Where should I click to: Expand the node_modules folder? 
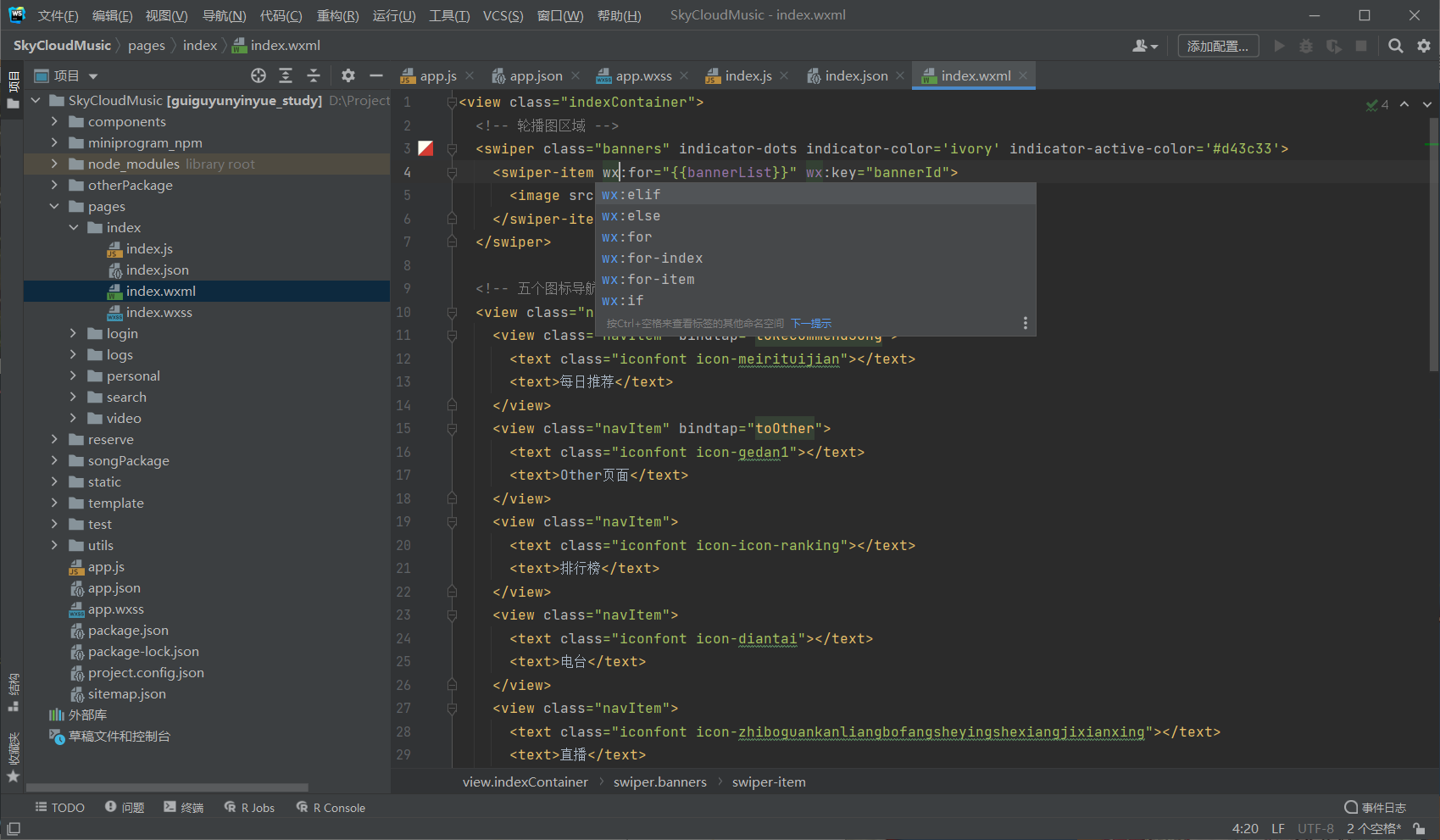point(54,164)
